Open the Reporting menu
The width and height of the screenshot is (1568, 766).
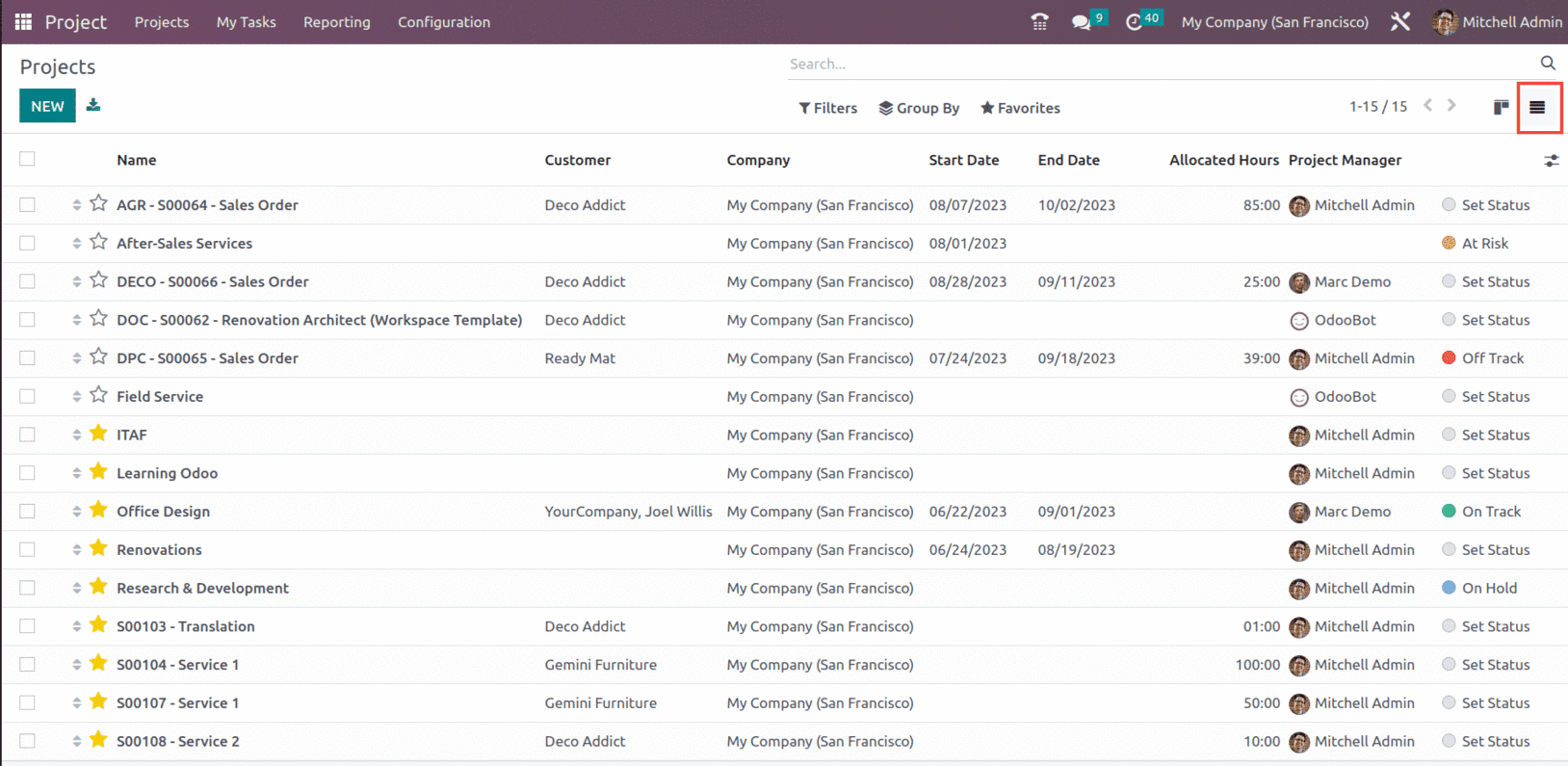coord(337,22)
